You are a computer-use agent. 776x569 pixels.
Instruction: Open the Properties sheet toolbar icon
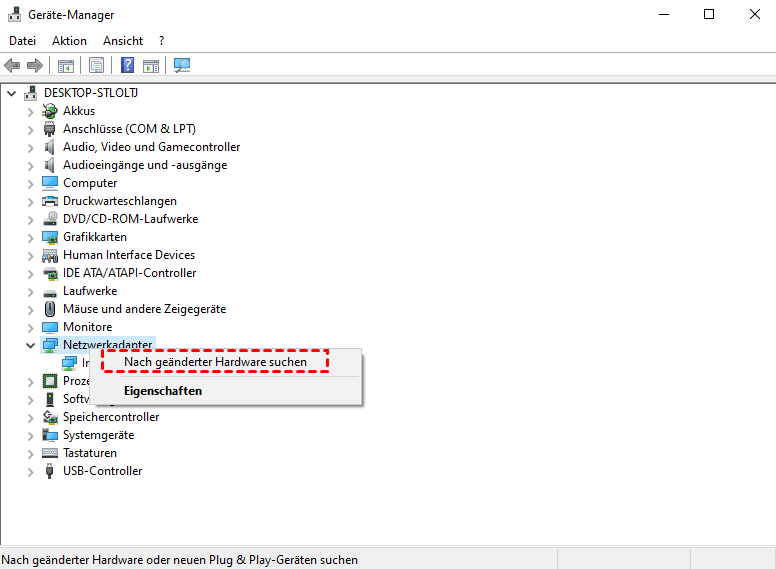click(x=97, y=65)
